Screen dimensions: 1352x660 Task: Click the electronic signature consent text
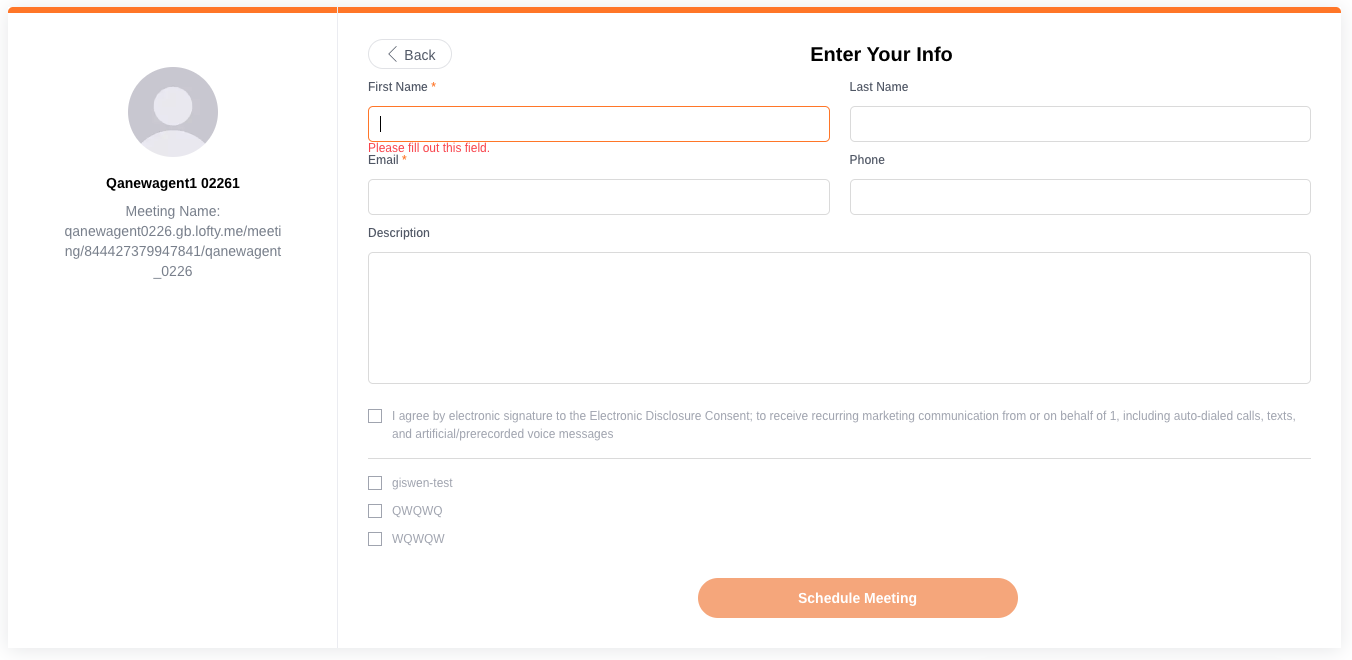coord(843,425)
